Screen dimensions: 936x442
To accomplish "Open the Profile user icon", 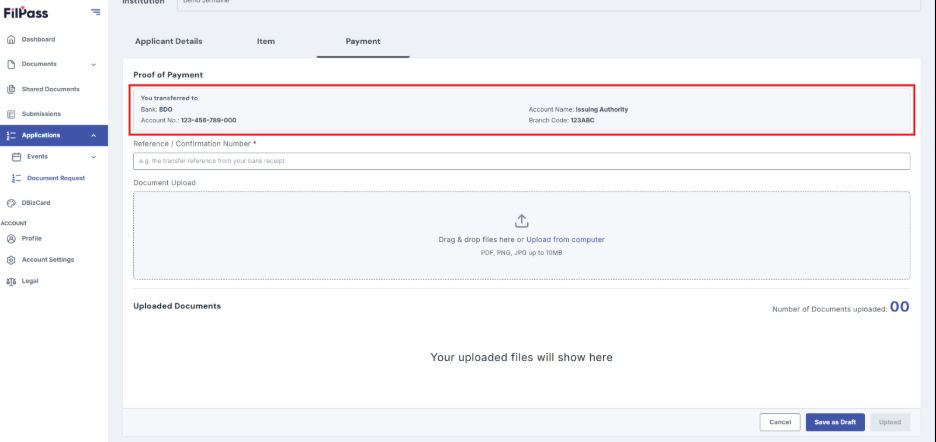I will [11, 238].
